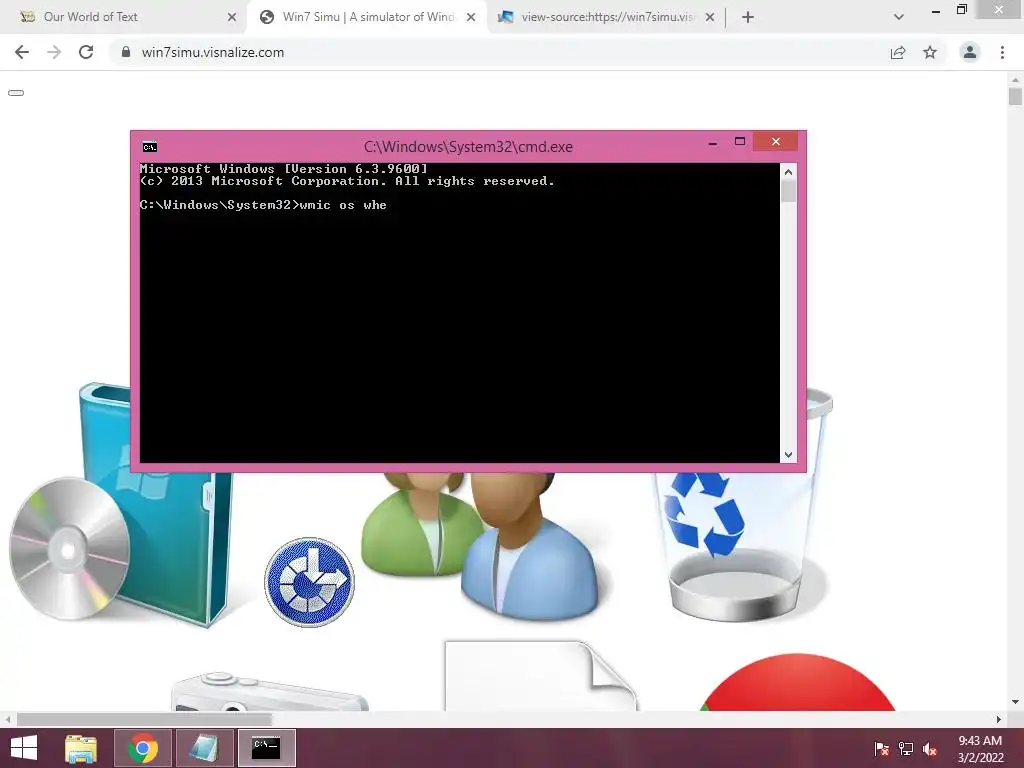1024x768 pixels.
Task: Minimize the cmd.exe window
Action: click(713, 142)
